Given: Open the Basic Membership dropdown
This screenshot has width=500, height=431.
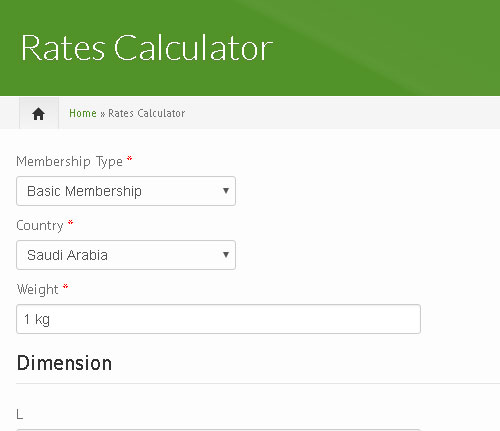Looking at the screenshot, I should (126, 191).
